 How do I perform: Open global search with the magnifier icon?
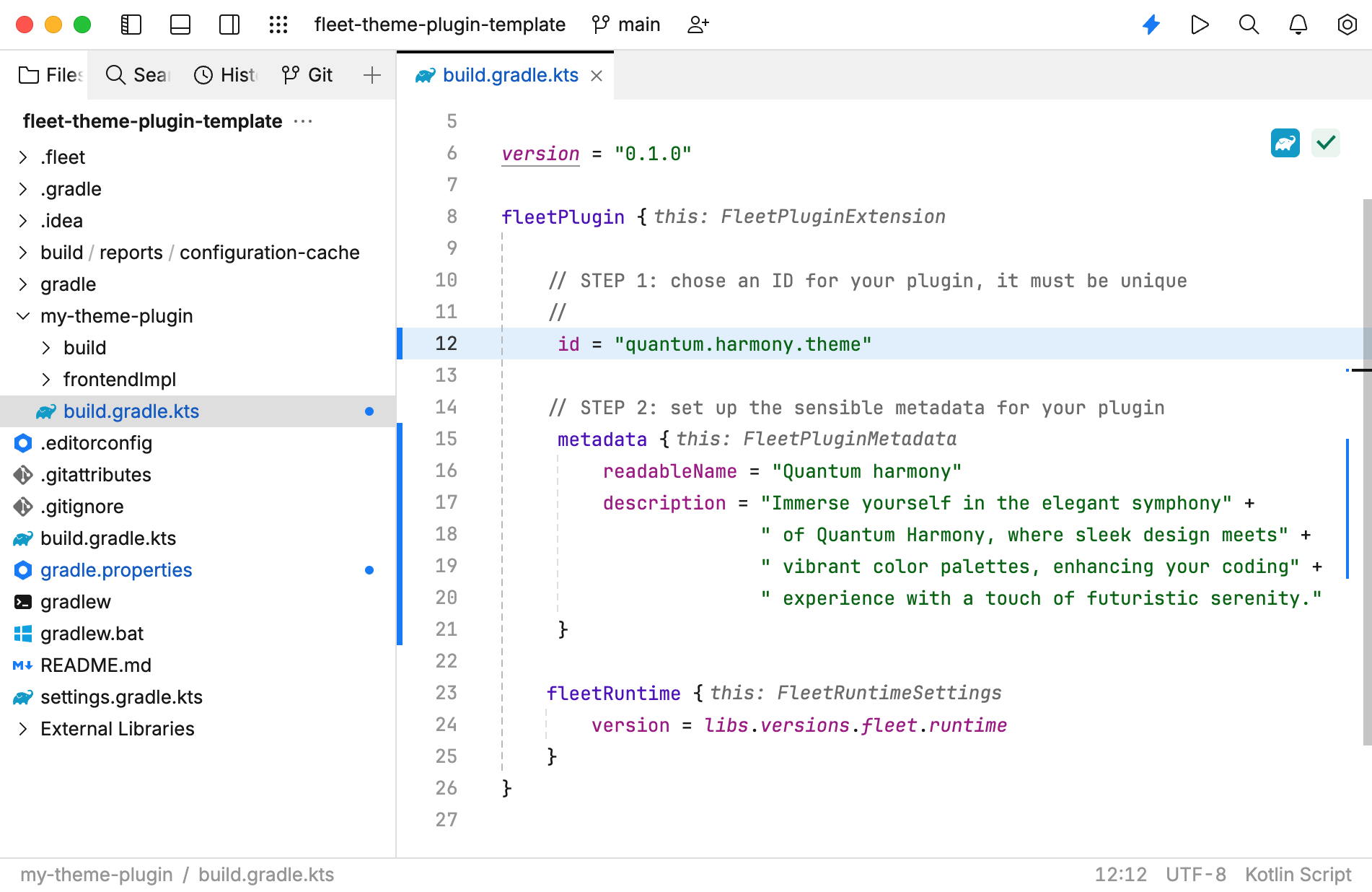coord(1249,24)
